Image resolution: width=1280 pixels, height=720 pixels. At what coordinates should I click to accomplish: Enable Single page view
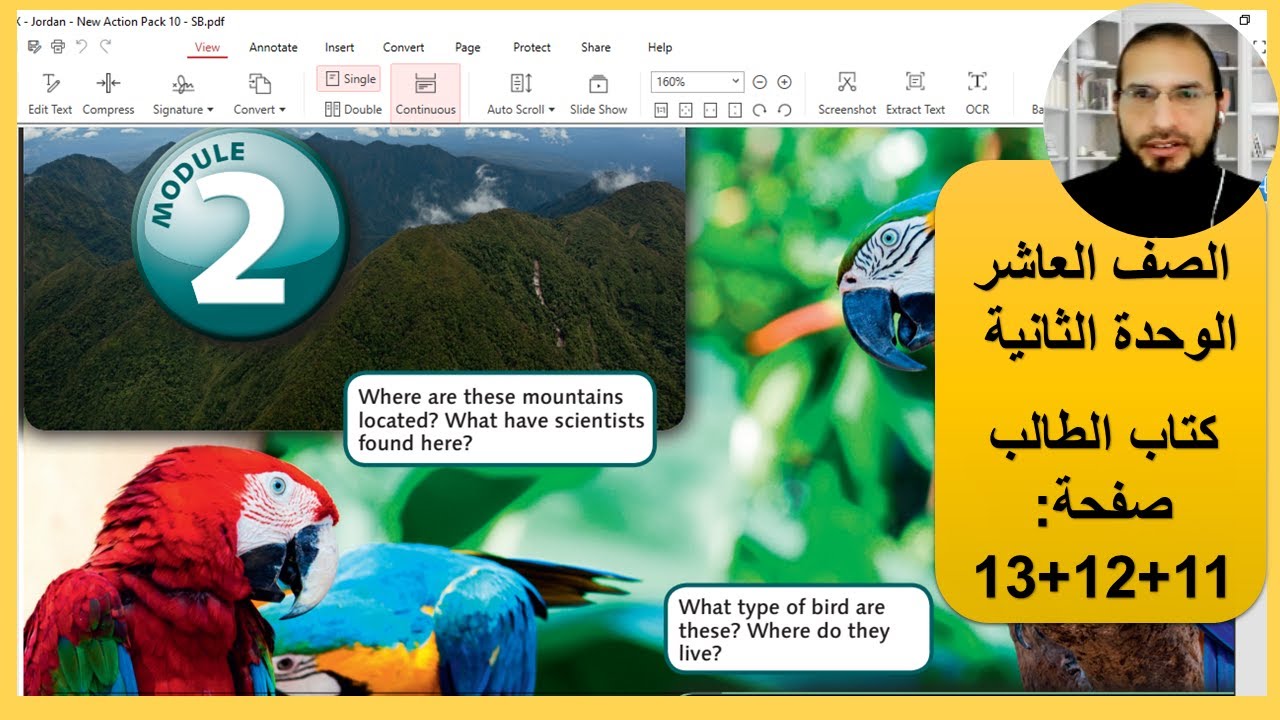tap(349, 79)
